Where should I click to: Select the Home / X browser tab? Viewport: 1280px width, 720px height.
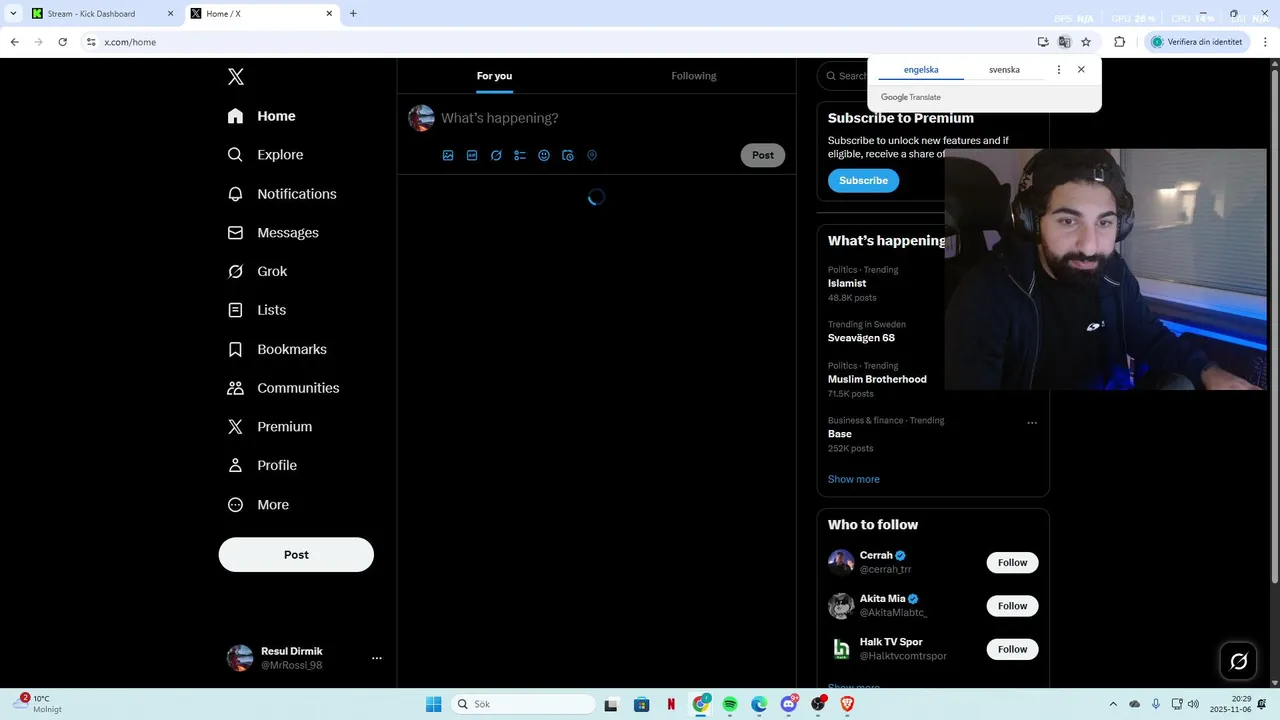coord(262,14)
